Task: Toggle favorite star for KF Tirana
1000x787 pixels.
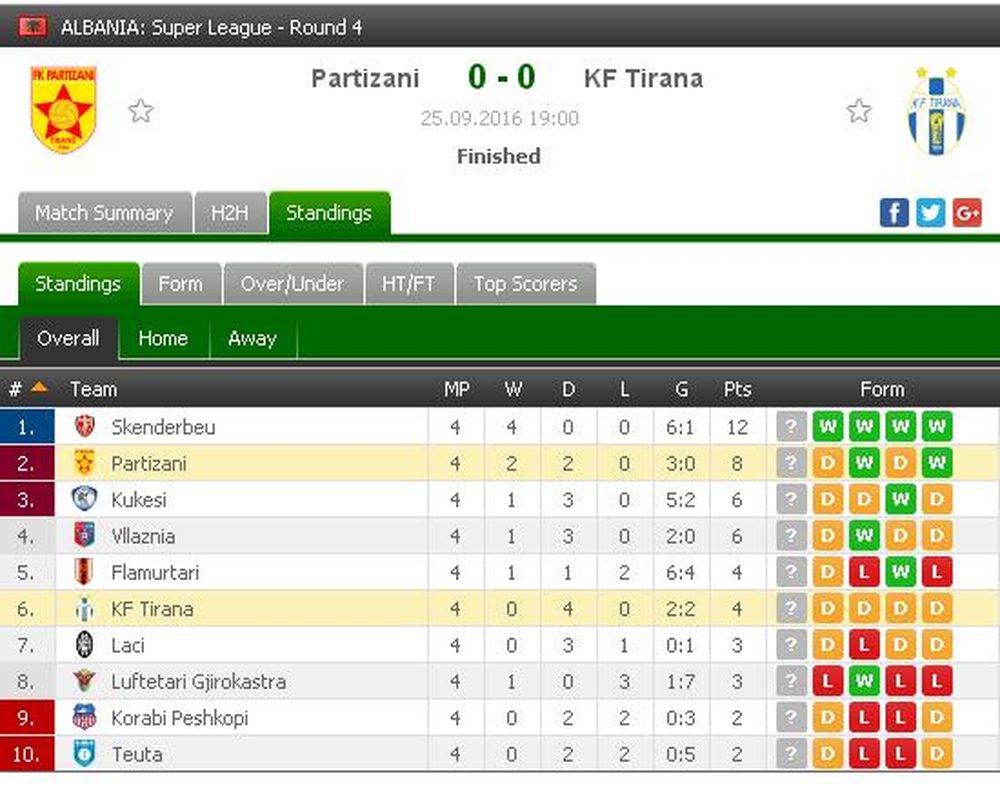Action: (858, 111)
